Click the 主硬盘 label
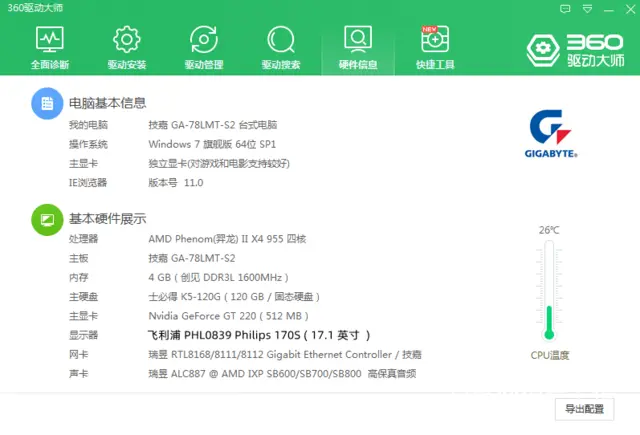Viewport: 640px width, 435px height. [x=84, y=297]
